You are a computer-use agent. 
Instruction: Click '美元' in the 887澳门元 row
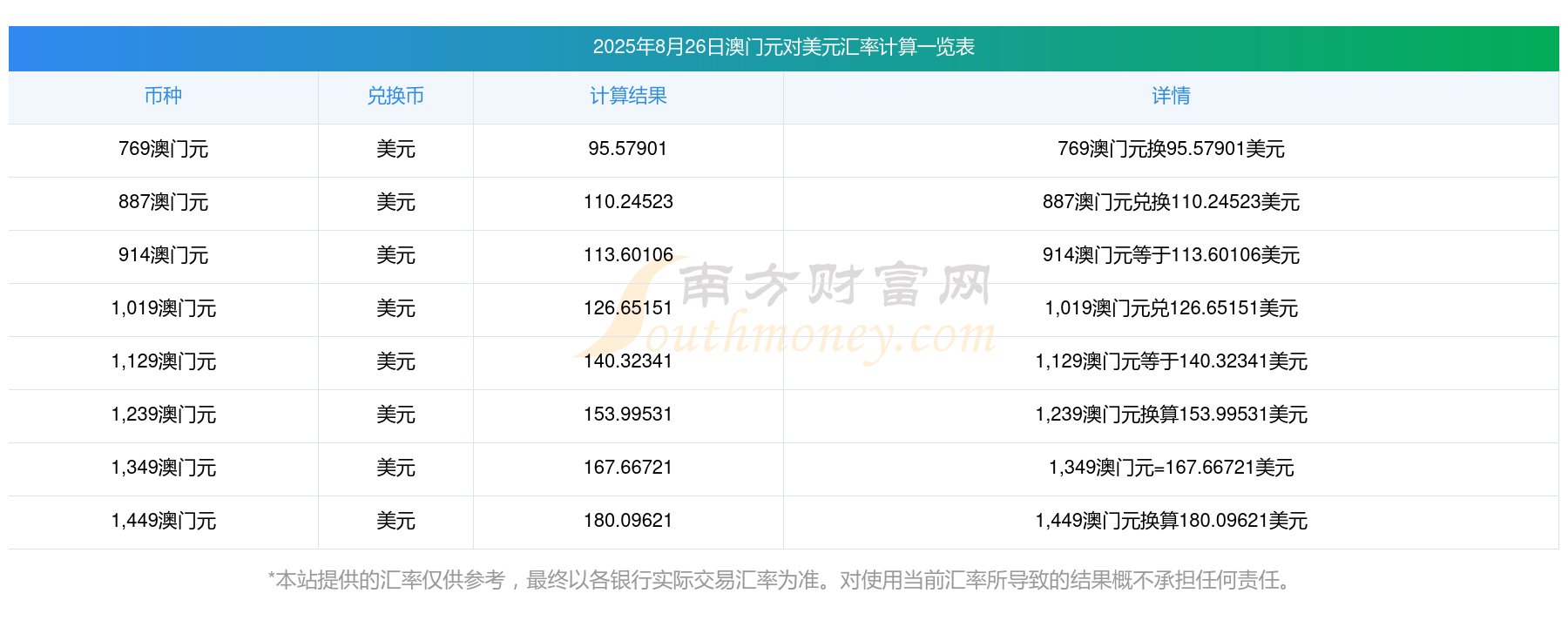(x=395, y=202)
